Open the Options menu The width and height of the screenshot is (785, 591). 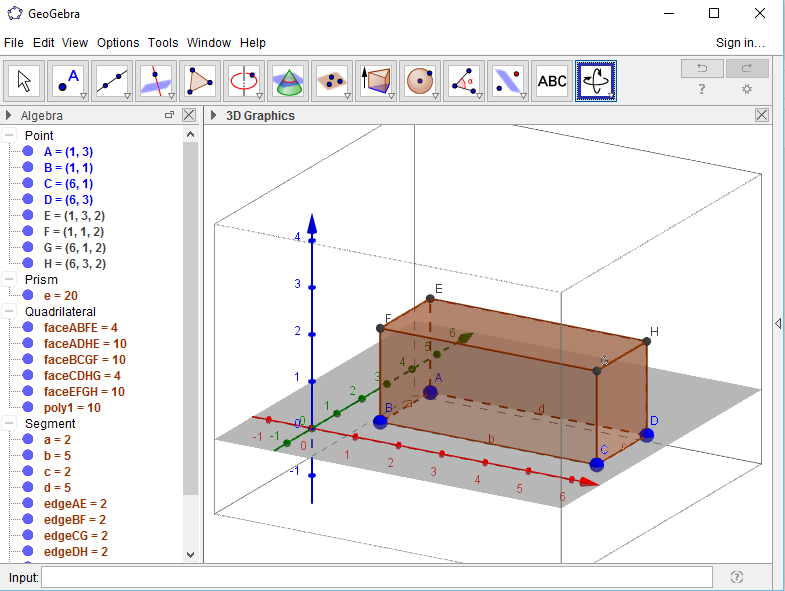pos(118,43)
